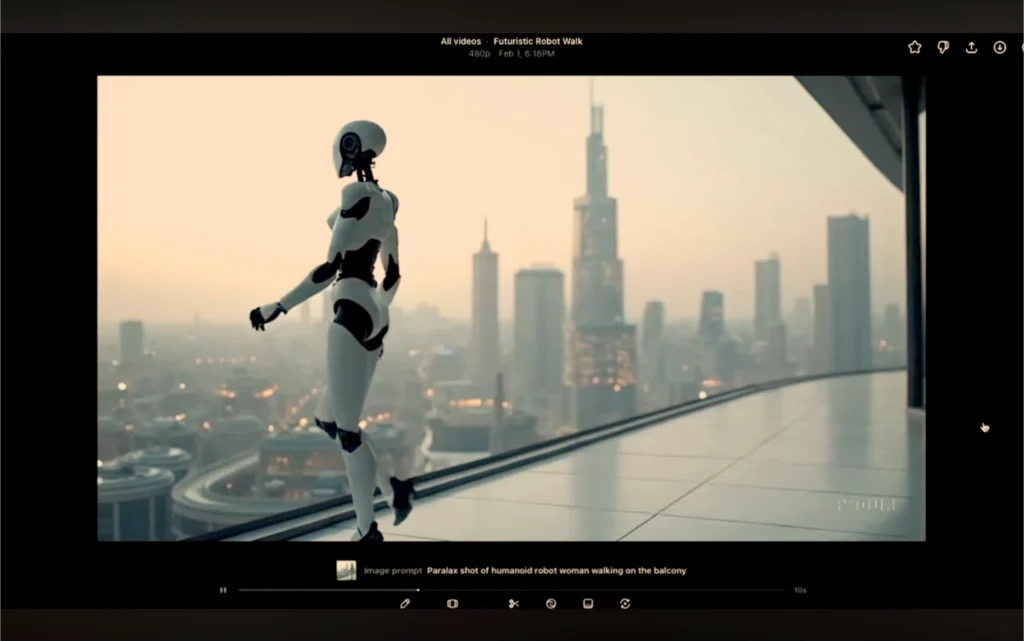Go back to All videos
The width and height of the screenshot is (1024, 641).
(460, 41)
